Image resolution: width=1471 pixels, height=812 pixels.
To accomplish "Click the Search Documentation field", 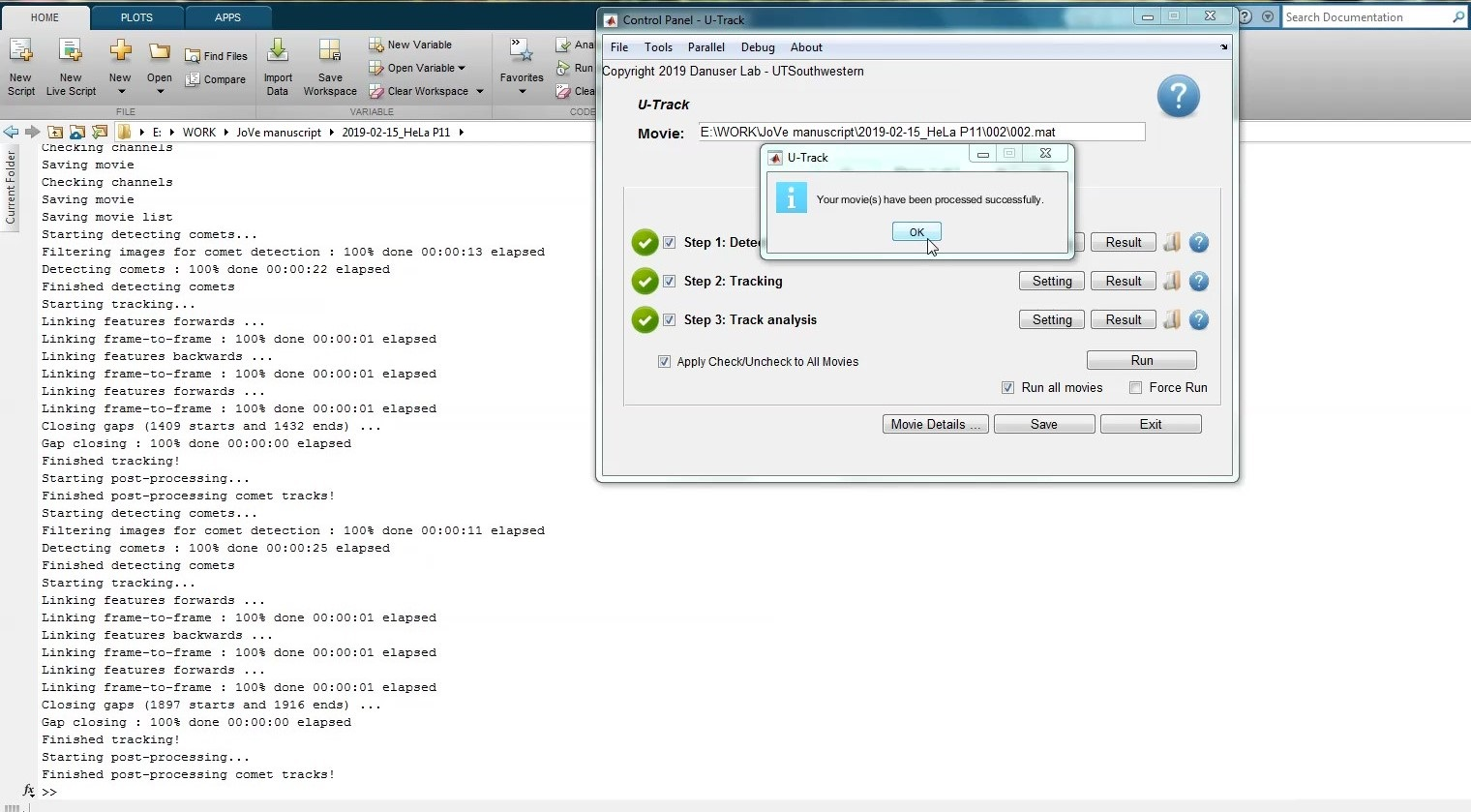I will pos(1365,17).
